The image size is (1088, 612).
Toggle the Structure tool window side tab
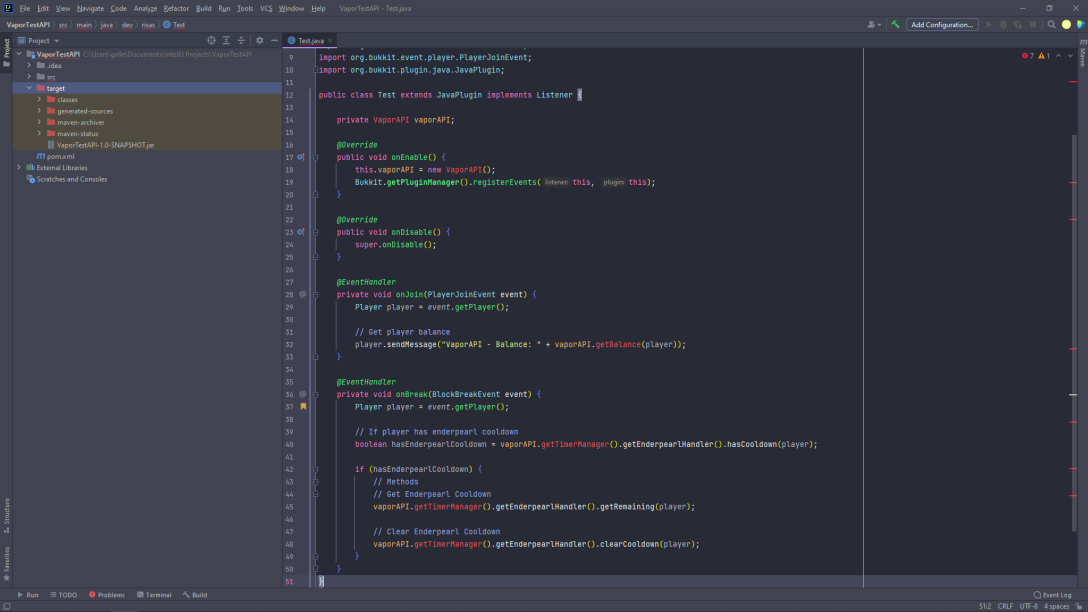coord(6,516)
